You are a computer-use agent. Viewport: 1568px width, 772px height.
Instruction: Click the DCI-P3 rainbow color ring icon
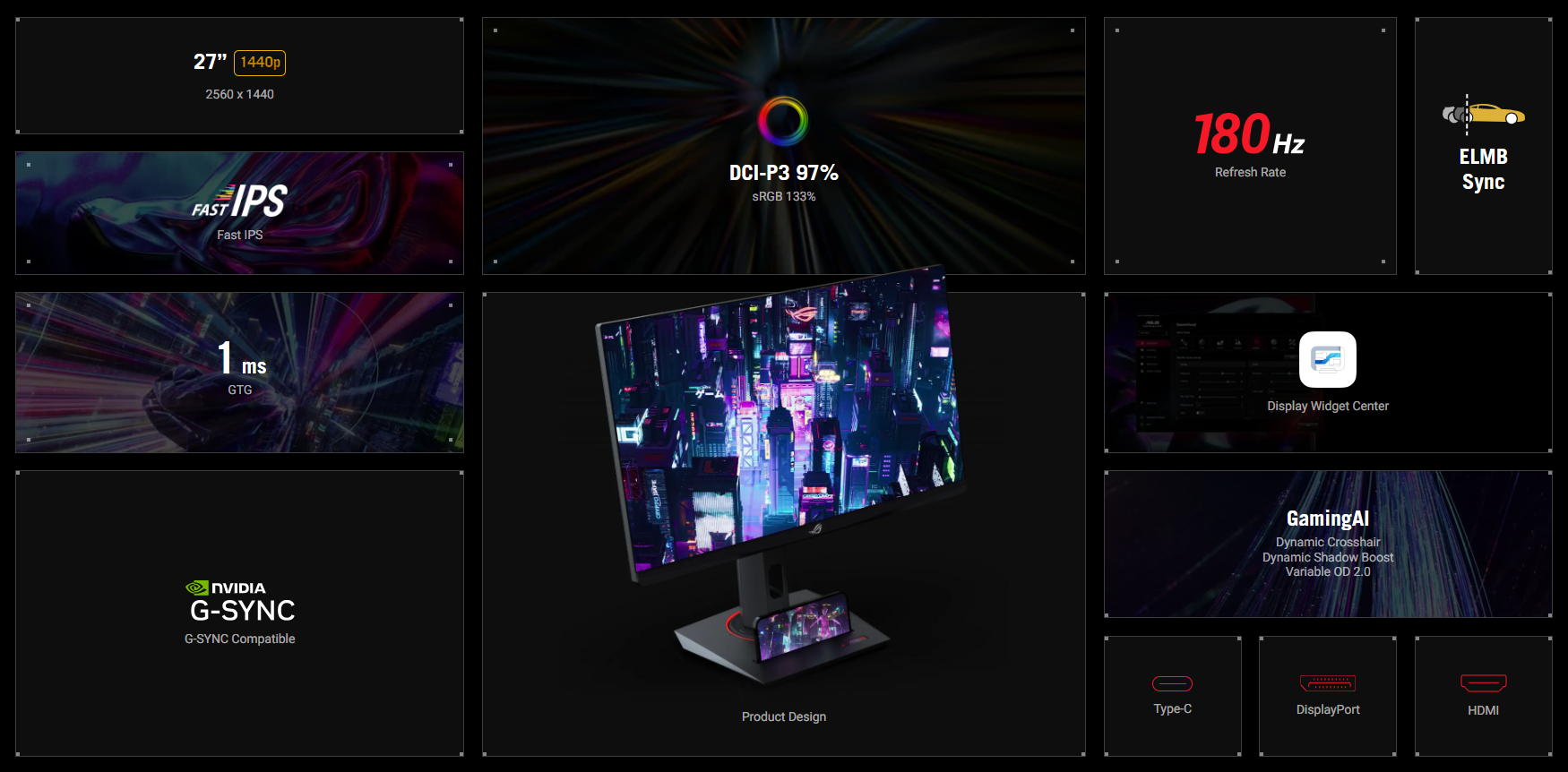point(783,121)
